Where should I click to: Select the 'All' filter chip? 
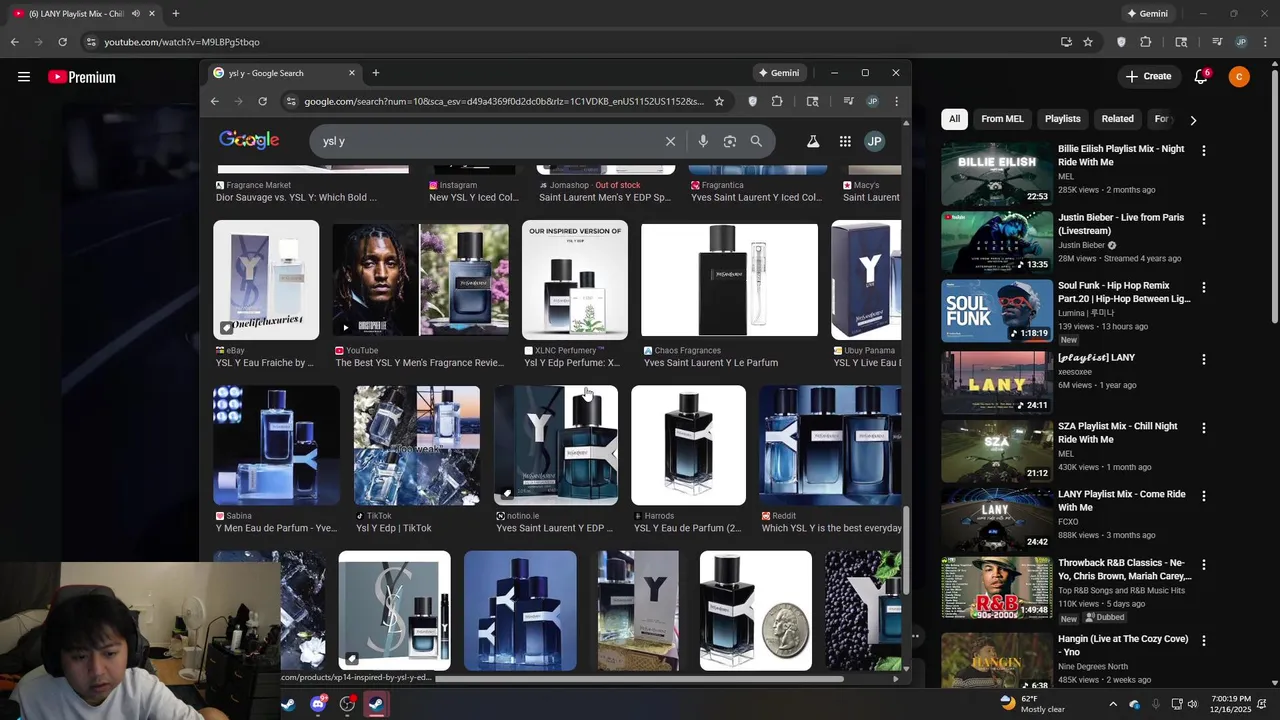click(x=954, y=119)
